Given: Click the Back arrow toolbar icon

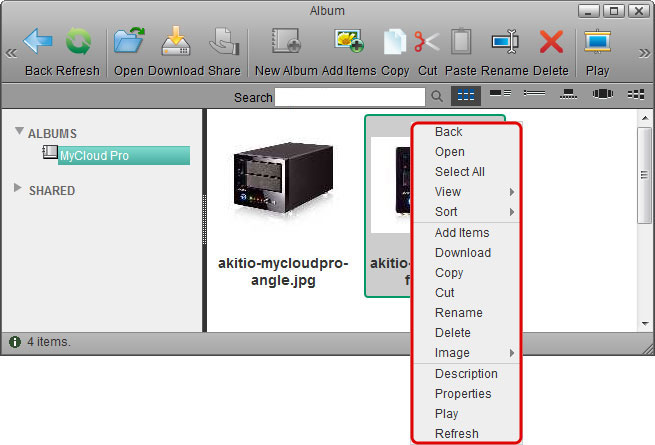Looking at the screenshot, I should click(38, 43).
